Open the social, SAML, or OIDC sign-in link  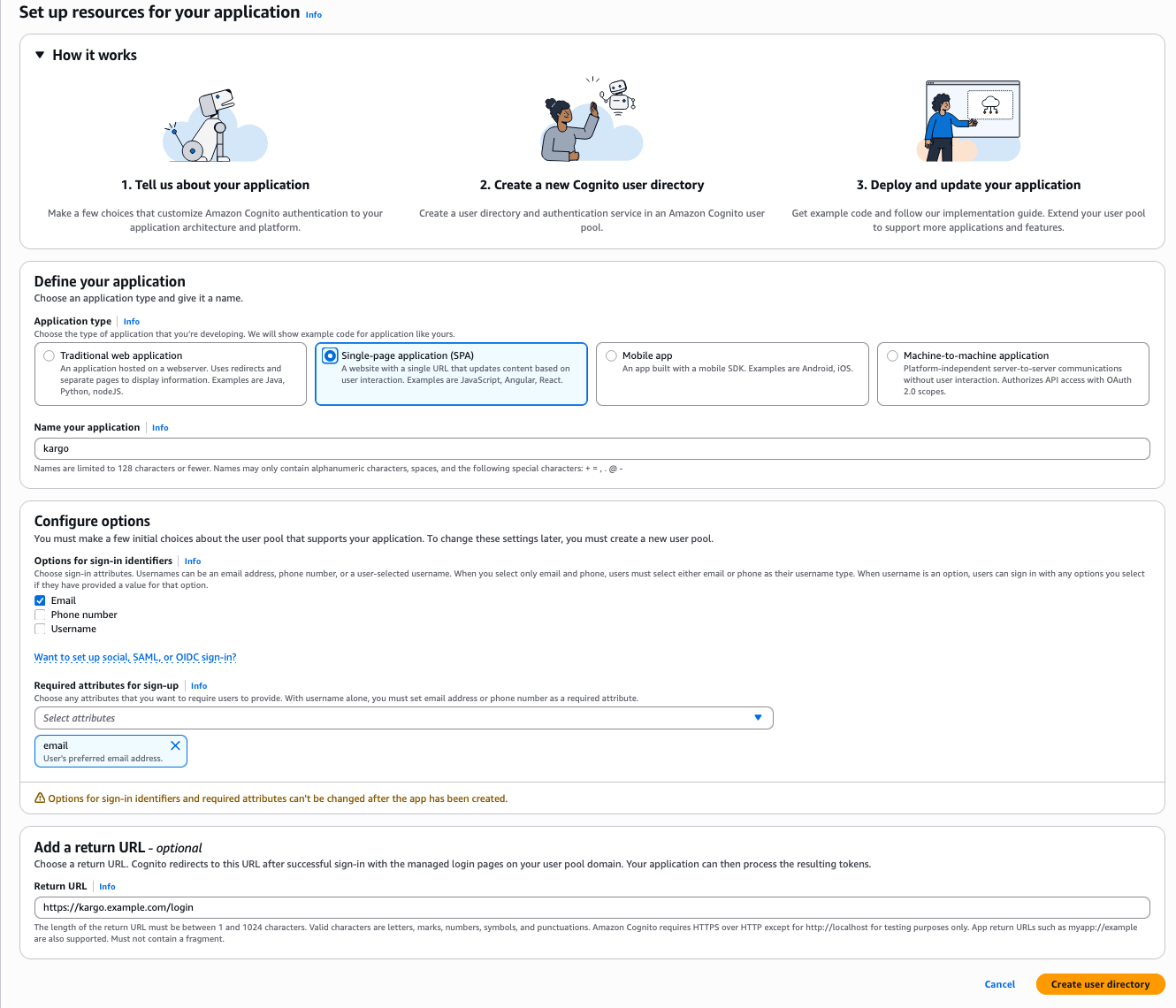tap(134, 657)
